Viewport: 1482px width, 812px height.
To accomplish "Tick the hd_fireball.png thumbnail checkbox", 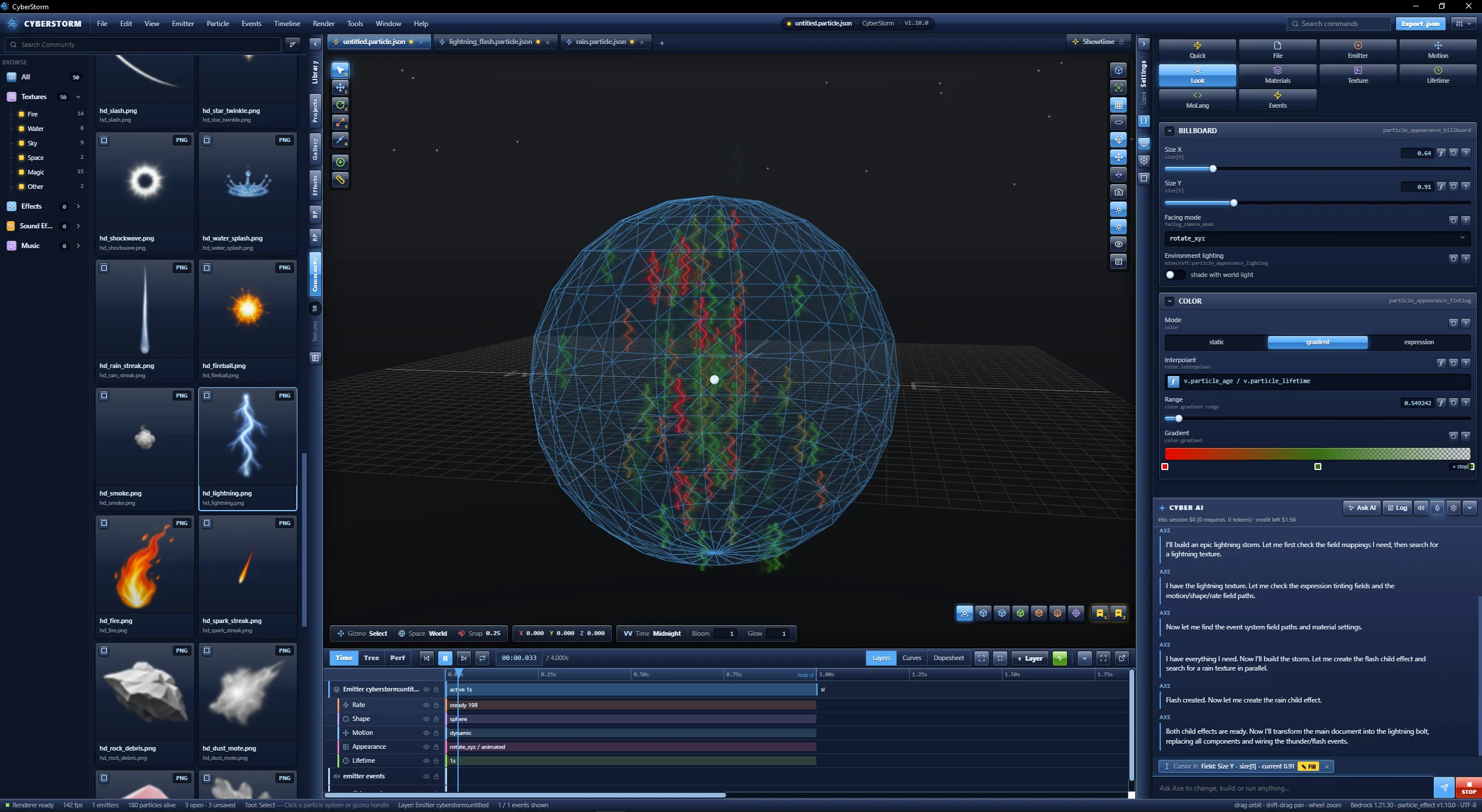I will click(207, 268).
